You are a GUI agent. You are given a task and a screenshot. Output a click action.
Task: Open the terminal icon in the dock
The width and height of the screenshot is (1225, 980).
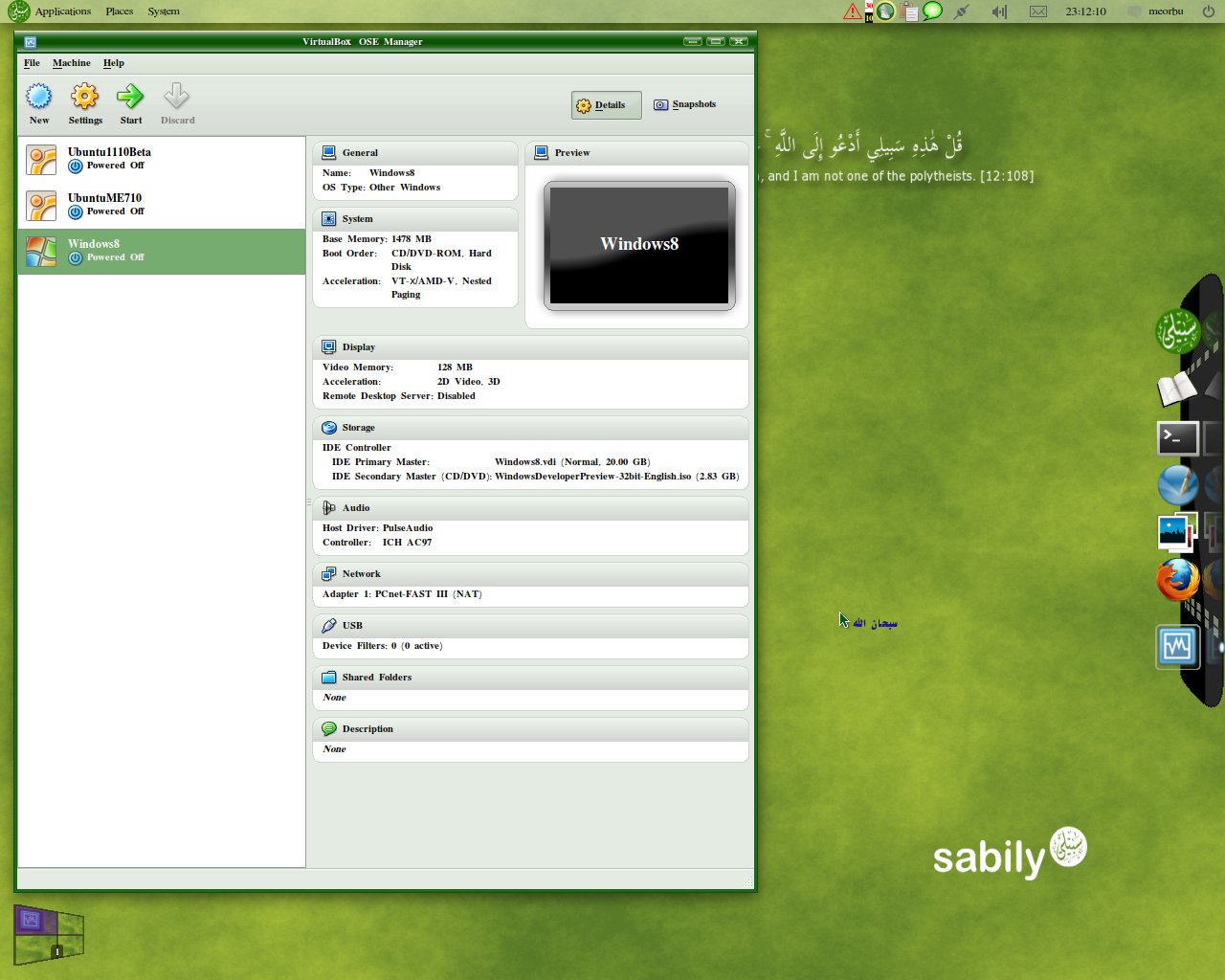click(1176, 437)
